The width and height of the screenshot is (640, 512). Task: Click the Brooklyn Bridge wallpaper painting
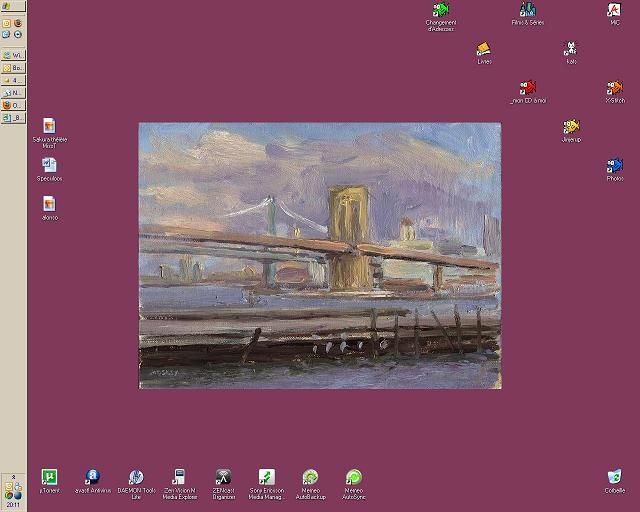click(320, 256)
